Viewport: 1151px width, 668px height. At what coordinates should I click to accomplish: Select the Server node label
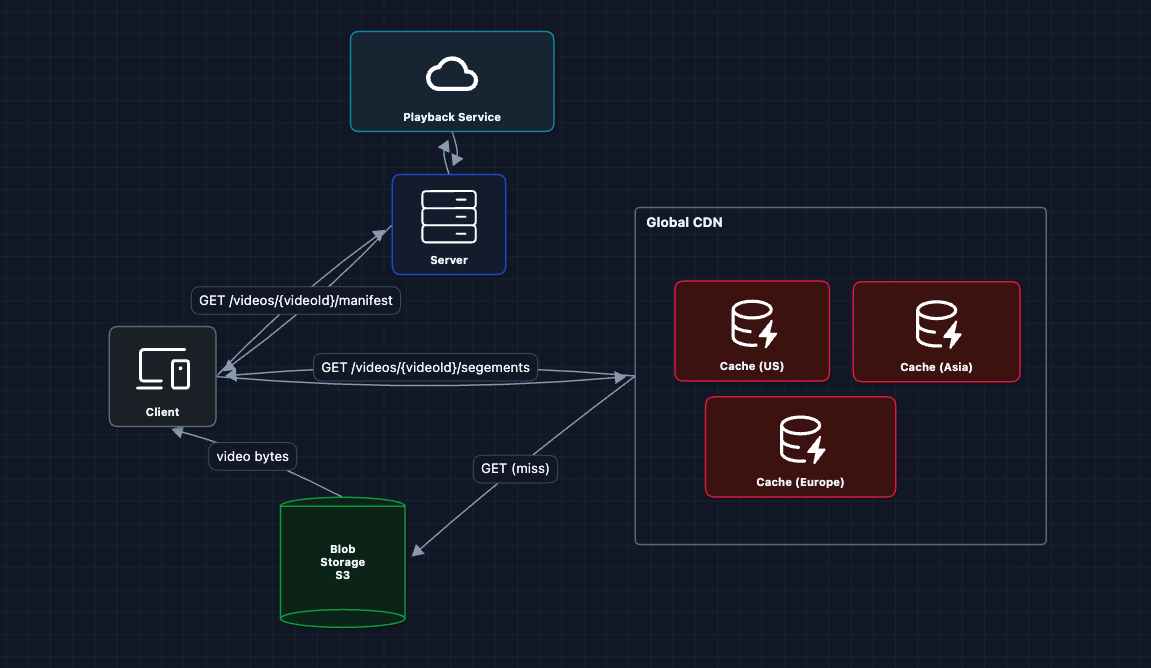tap(449, 260)
